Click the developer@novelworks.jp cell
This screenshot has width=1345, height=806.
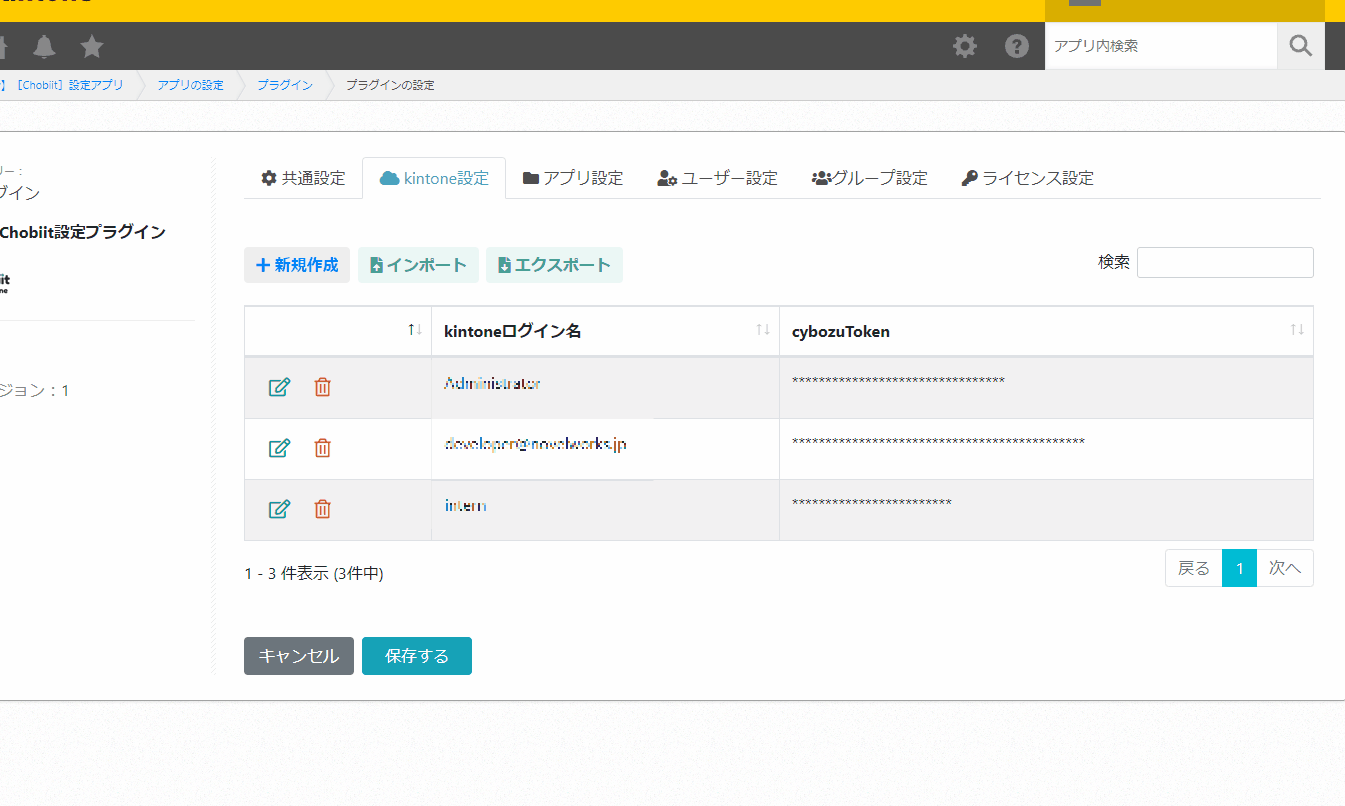pyautogui.click(x=605, y=448)
